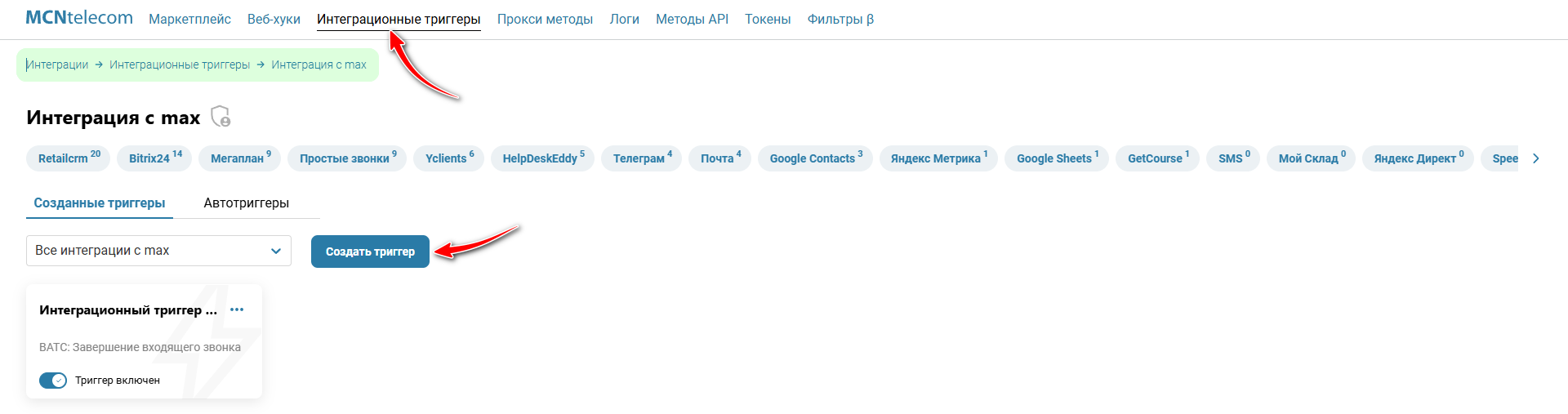Open the Интеграционный триггер card title
Viewport: 1568px width, 414px height.
pyautogui.click(x=128, y=310)
